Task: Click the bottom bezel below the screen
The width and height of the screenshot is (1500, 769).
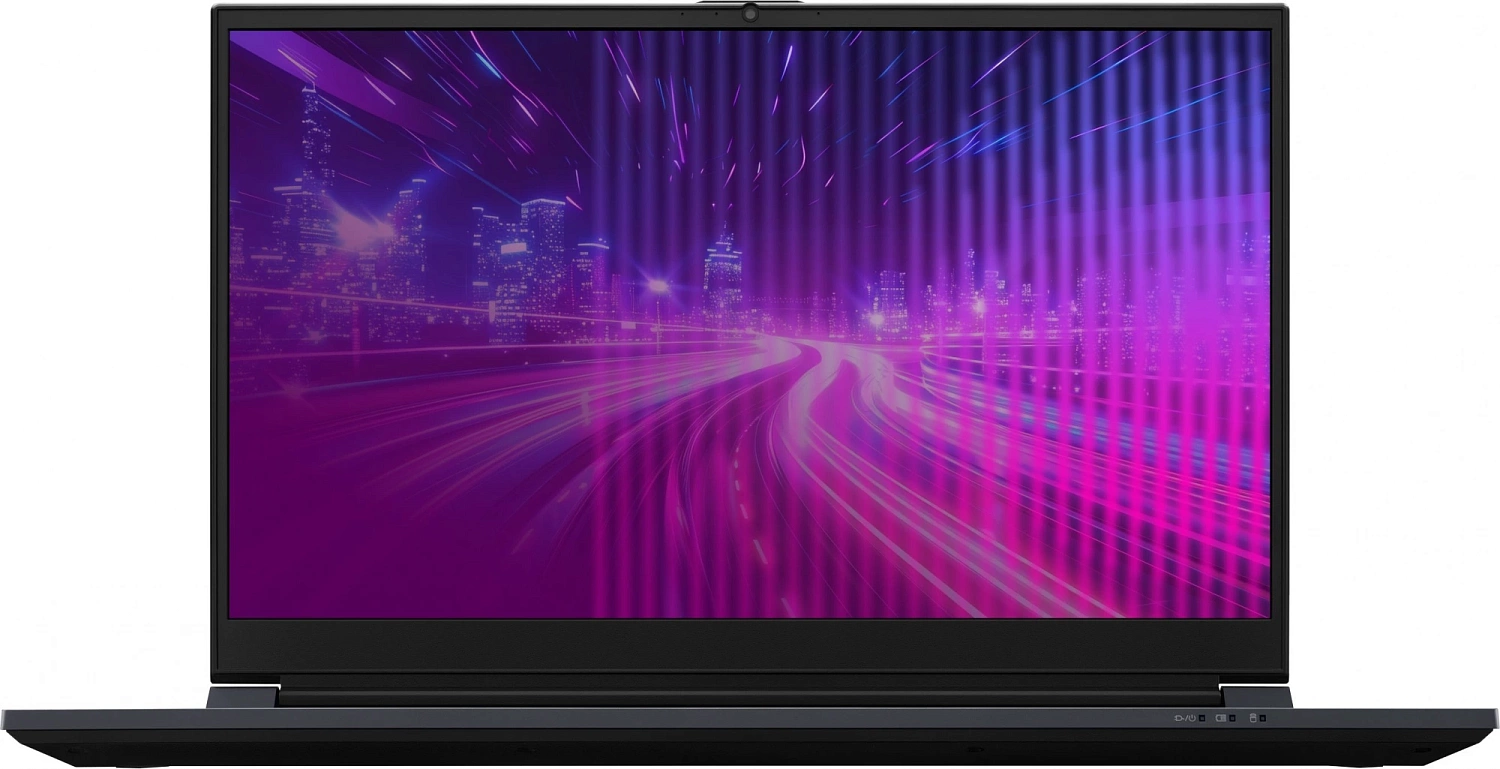Action: tap(750, 645)
